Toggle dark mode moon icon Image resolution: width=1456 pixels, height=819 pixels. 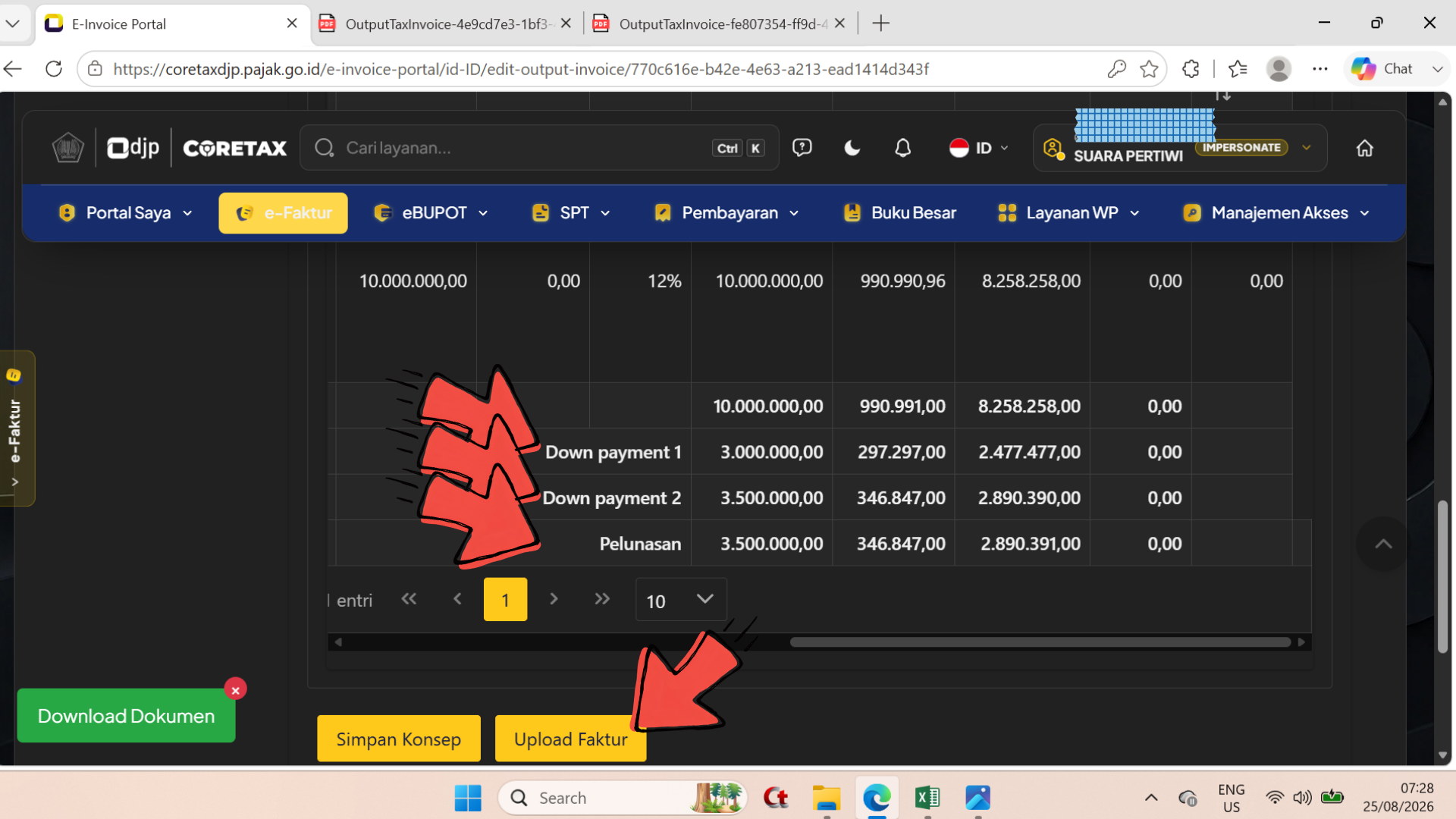[852, 148]
